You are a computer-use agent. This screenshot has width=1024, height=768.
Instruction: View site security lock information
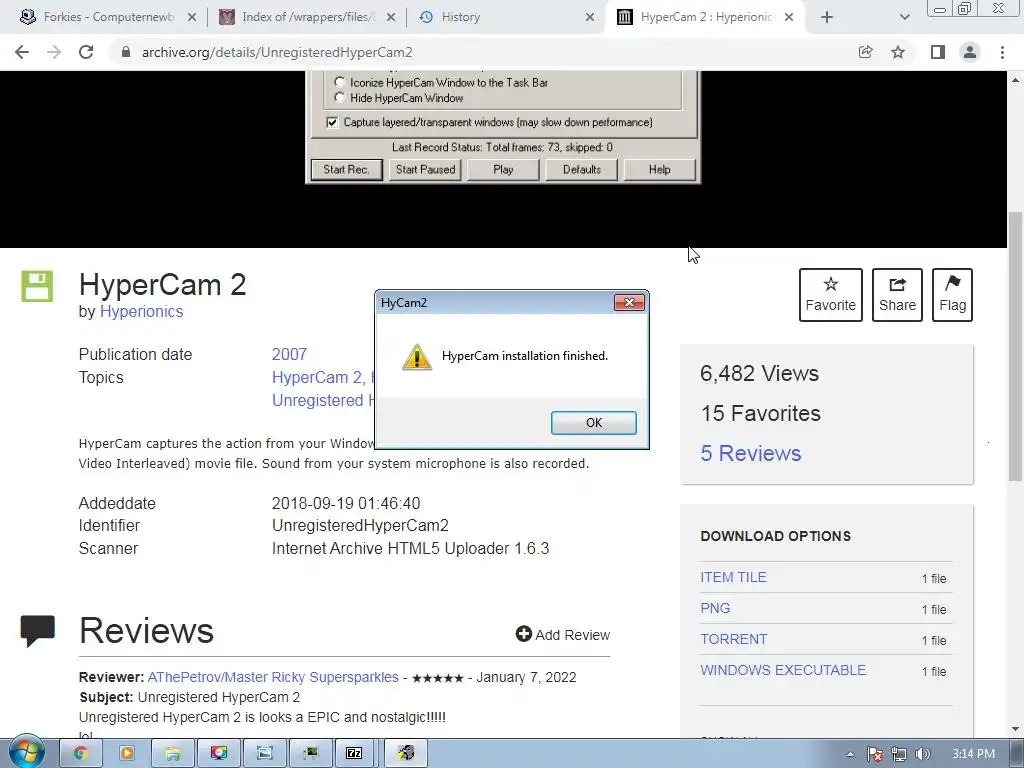[x=126, y=52]
